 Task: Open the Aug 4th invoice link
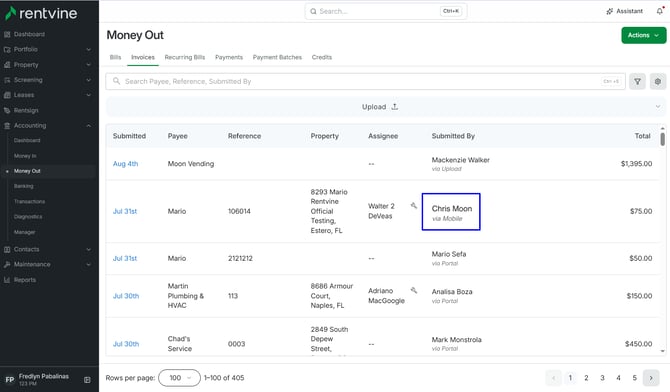pos(125,164)
